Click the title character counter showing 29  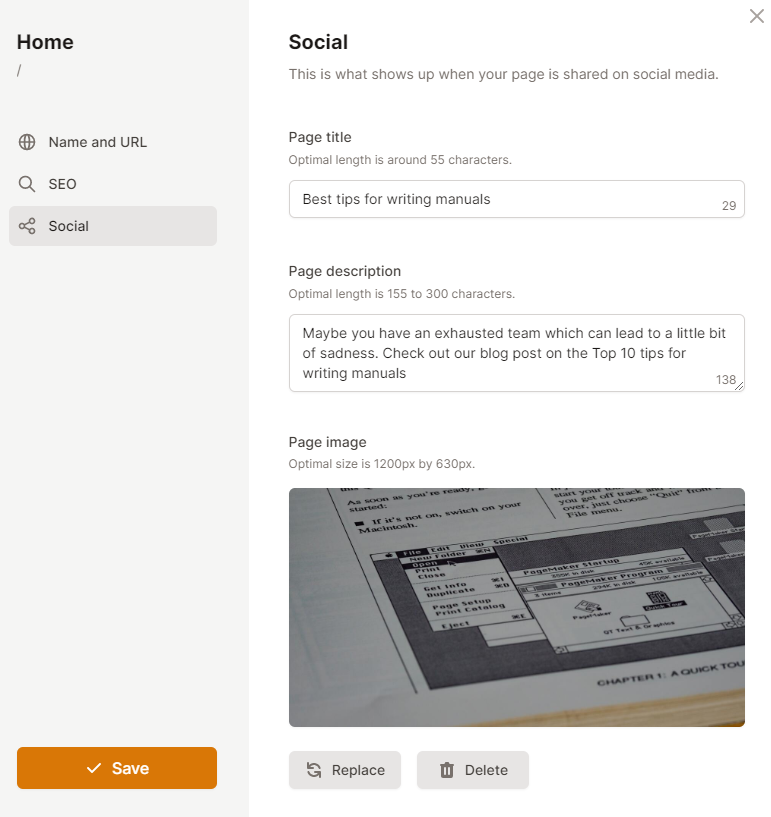728,207
